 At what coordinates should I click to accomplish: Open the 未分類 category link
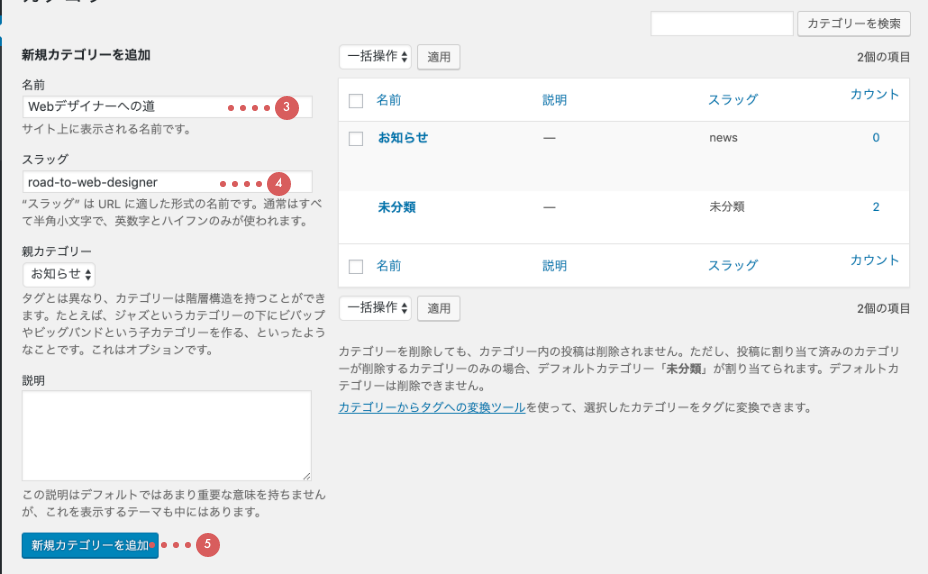(397, 208)
